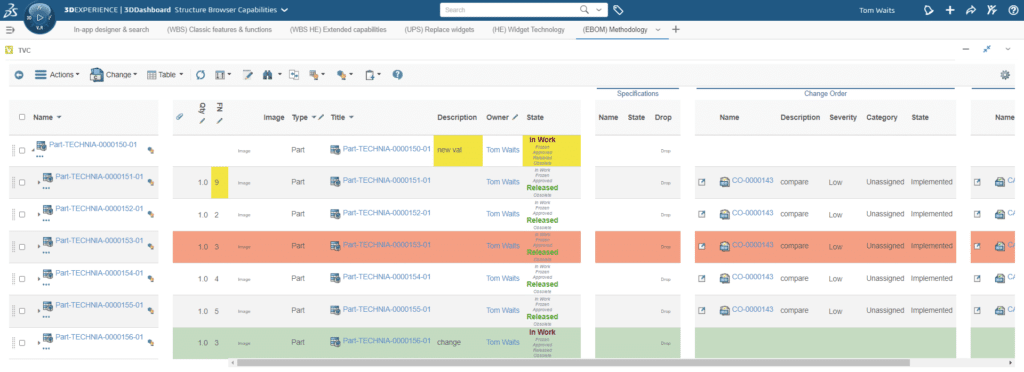This screenshot has height=372, width=1024.
Task: Switch to (WBS HE) Extended capabilities tab
Action: 338,29
